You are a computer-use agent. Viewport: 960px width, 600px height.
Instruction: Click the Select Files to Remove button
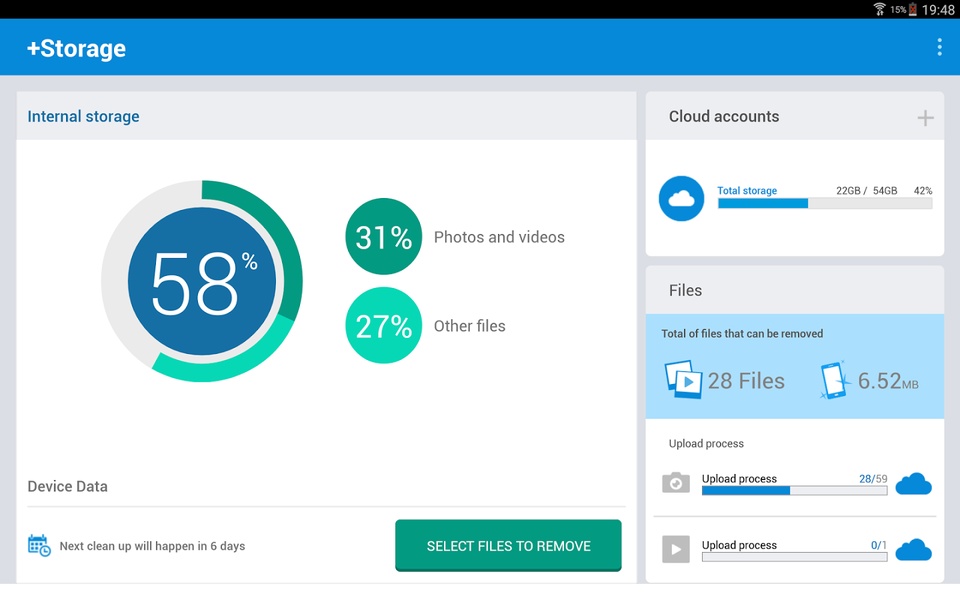508,546
